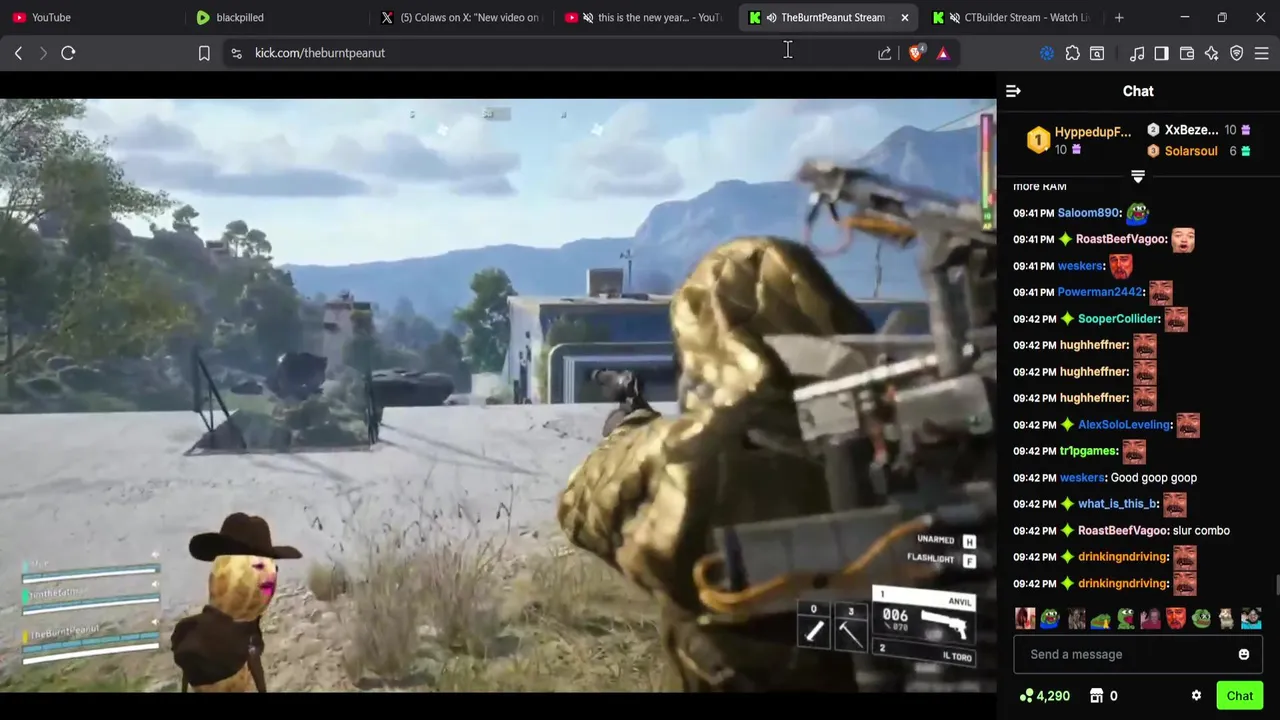Open the Brave Wallet icon

point(1187,53)
